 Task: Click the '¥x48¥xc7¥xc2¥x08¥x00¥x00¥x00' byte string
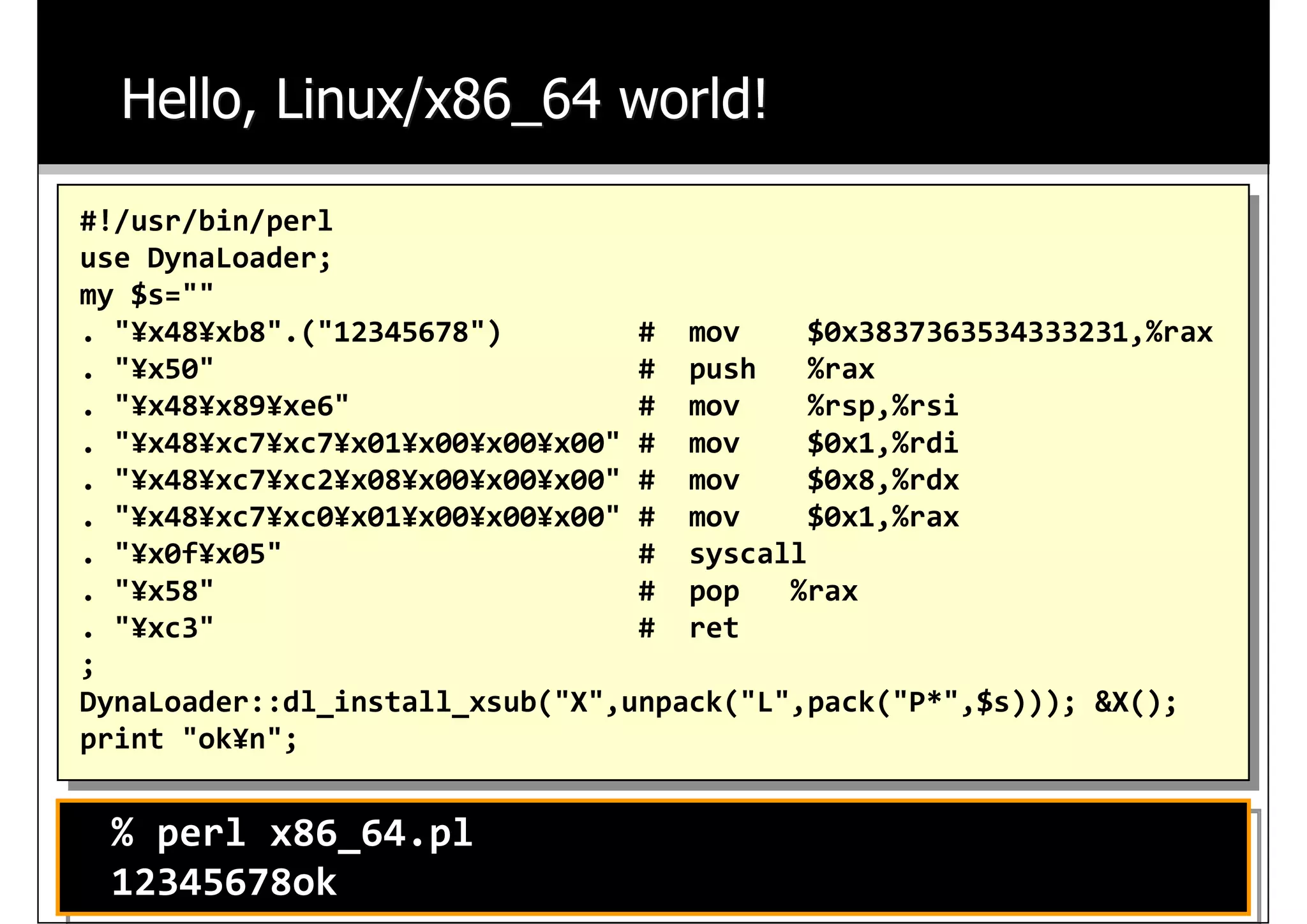(367, 481)
